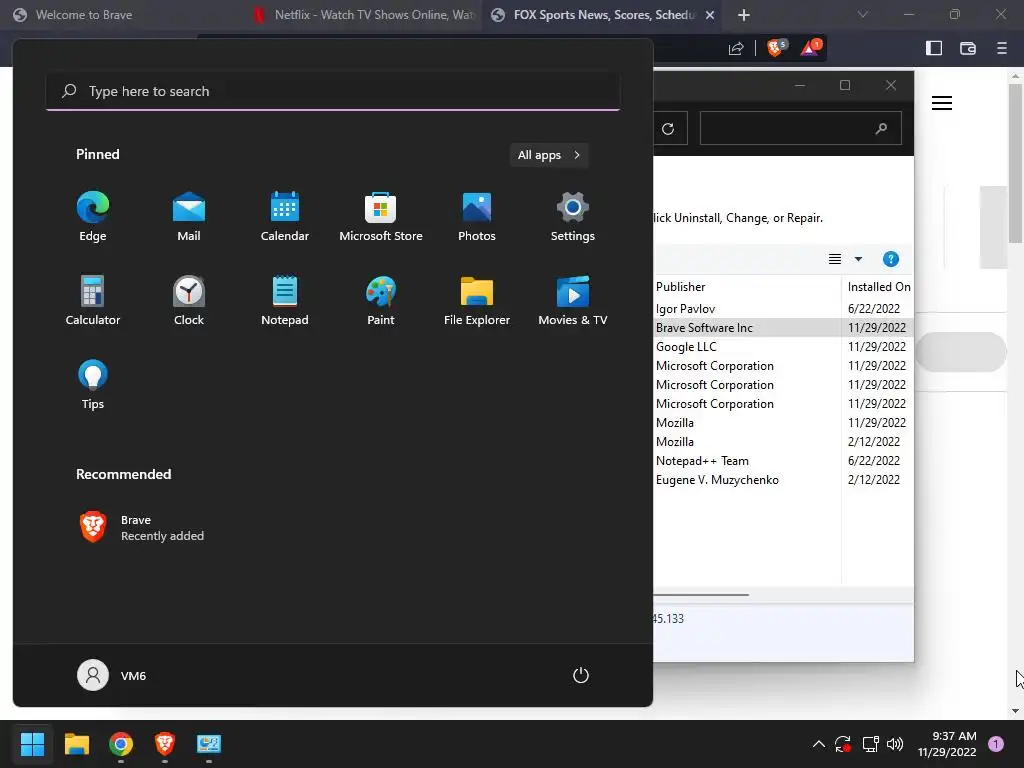Open the All apps list
Viewport: 1024px width, 768px height.
pyautogui.click(x=549, y=155)
